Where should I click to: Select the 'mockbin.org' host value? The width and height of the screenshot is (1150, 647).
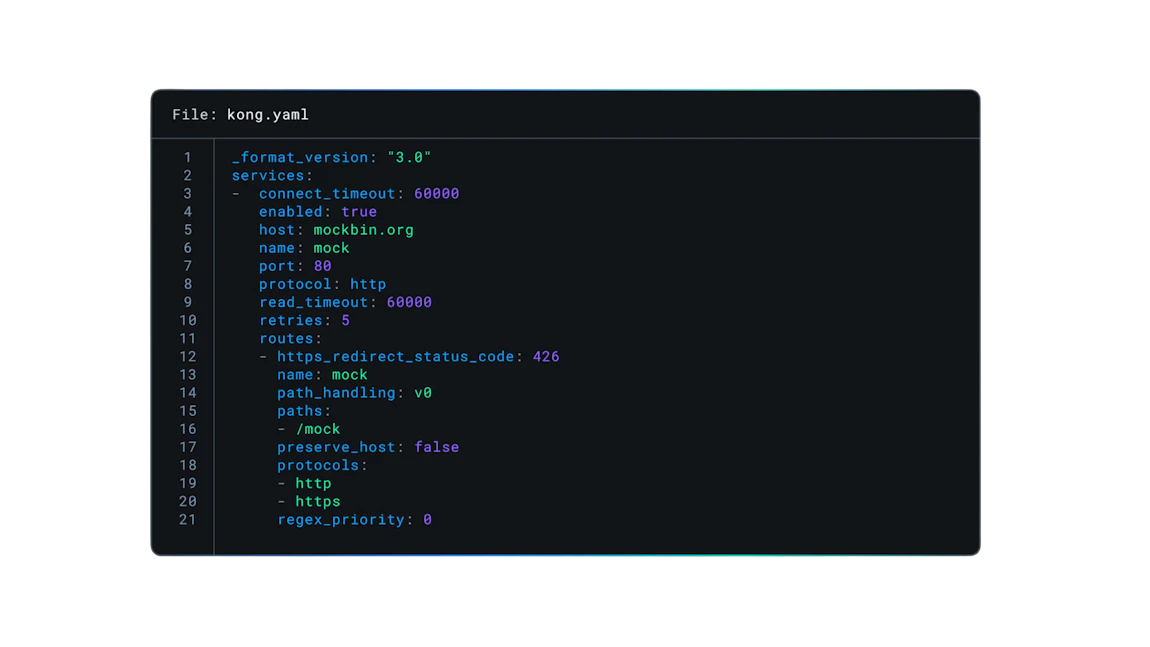[364, 230]
